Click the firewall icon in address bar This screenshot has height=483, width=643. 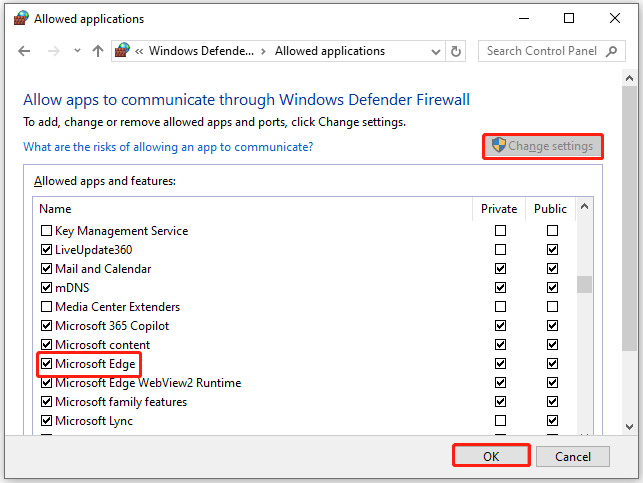(122, 50)
